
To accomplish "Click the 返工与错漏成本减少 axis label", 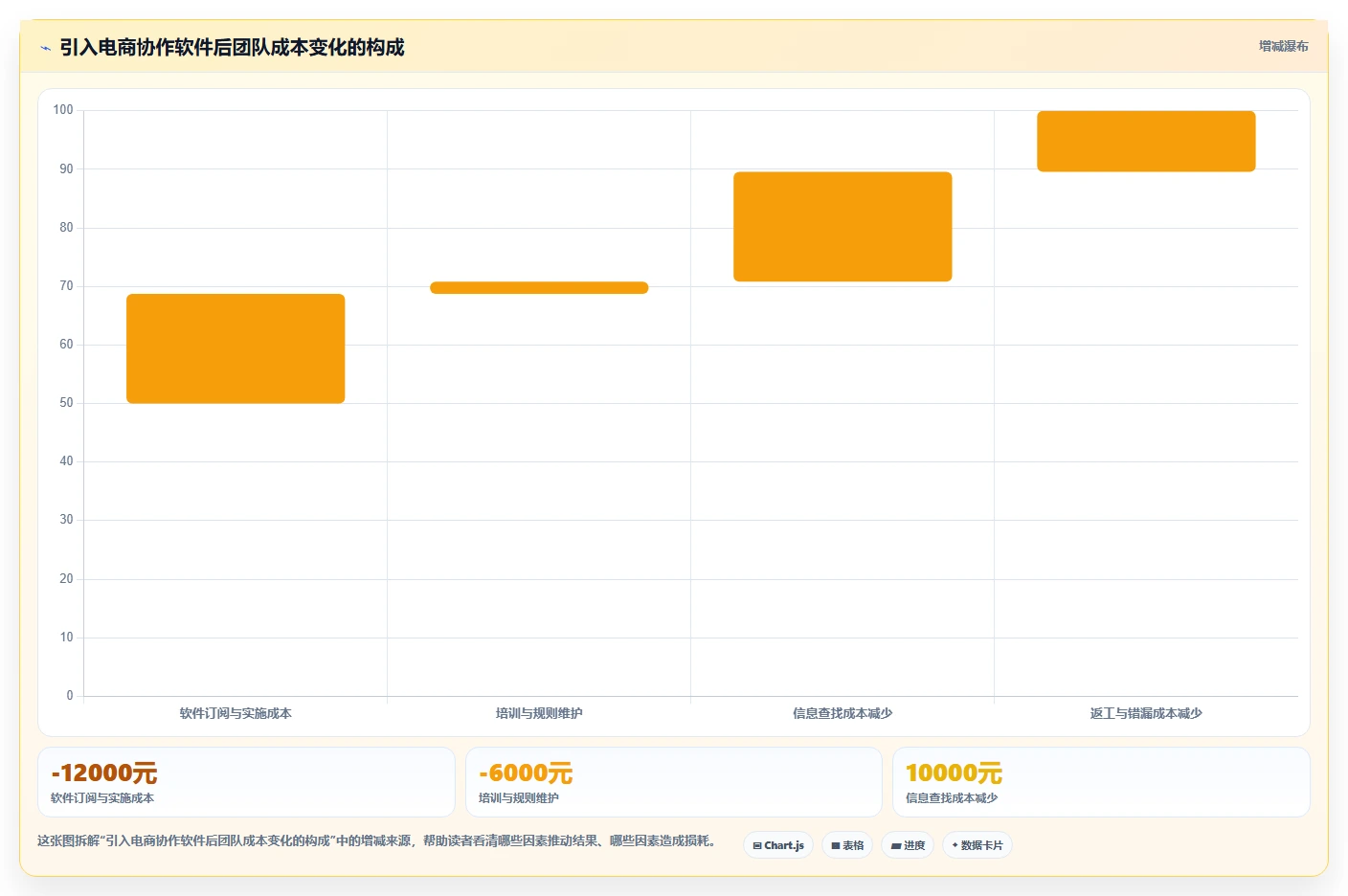I will 1146,713.
